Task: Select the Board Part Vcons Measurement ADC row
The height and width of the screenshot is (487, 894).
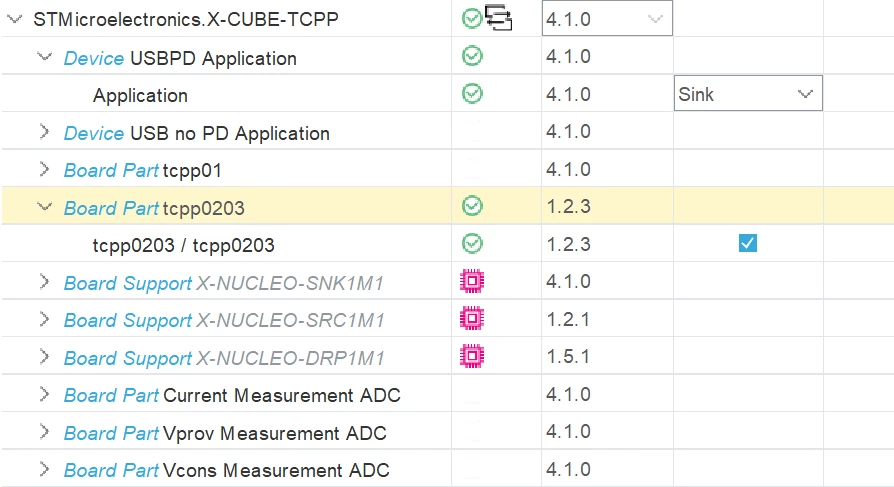Action: tap(447, 469)
